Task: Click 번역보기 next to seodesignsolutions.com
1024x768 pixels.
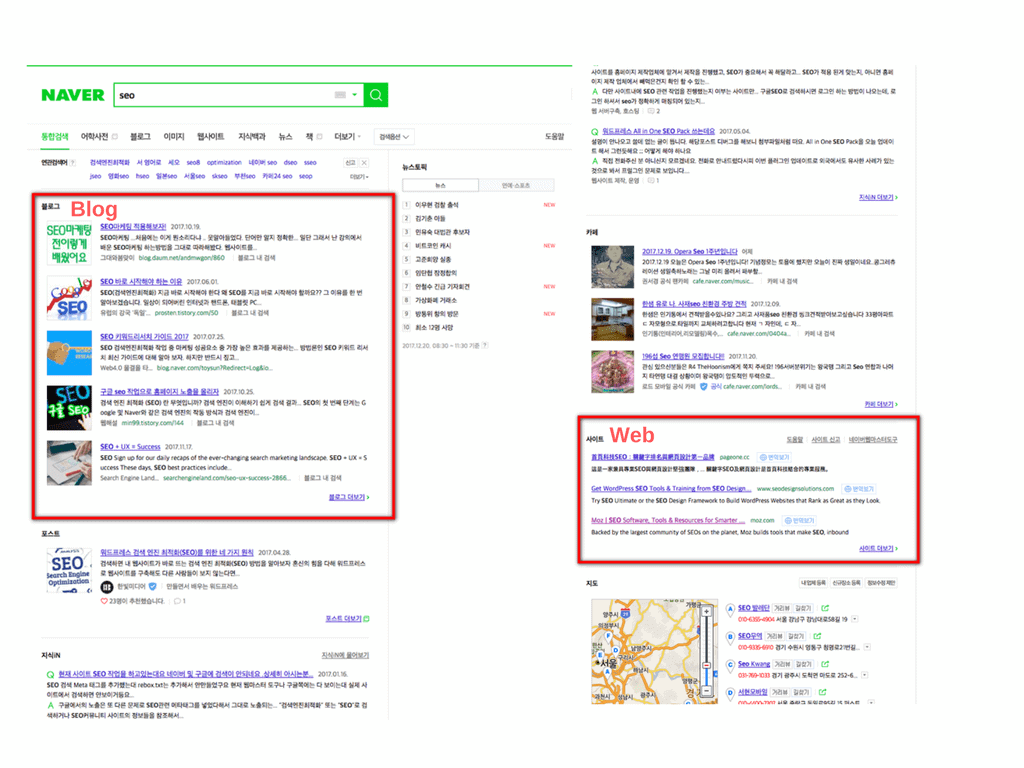Action: (859, 488)
